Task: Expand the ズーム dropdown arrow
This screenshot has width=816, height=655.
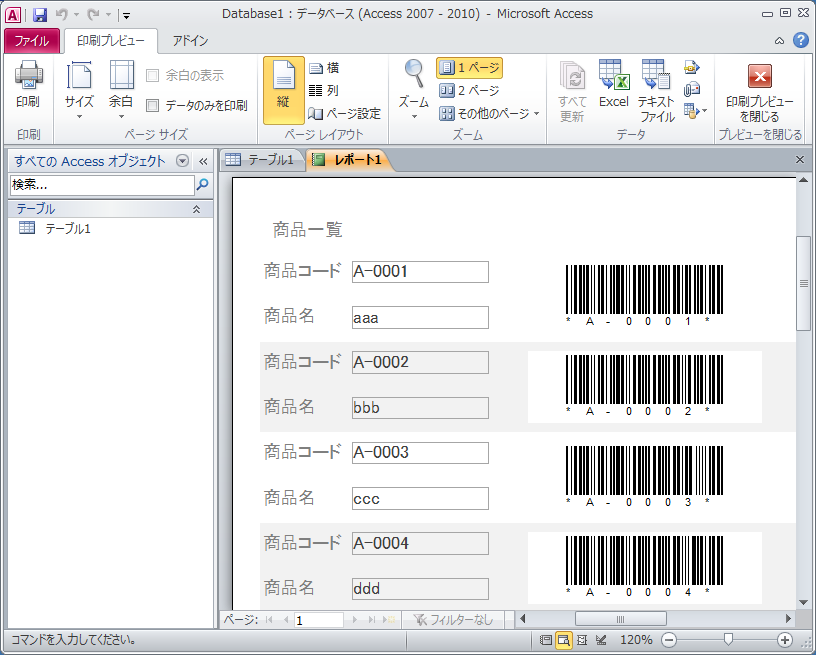Action: [414, 117]
